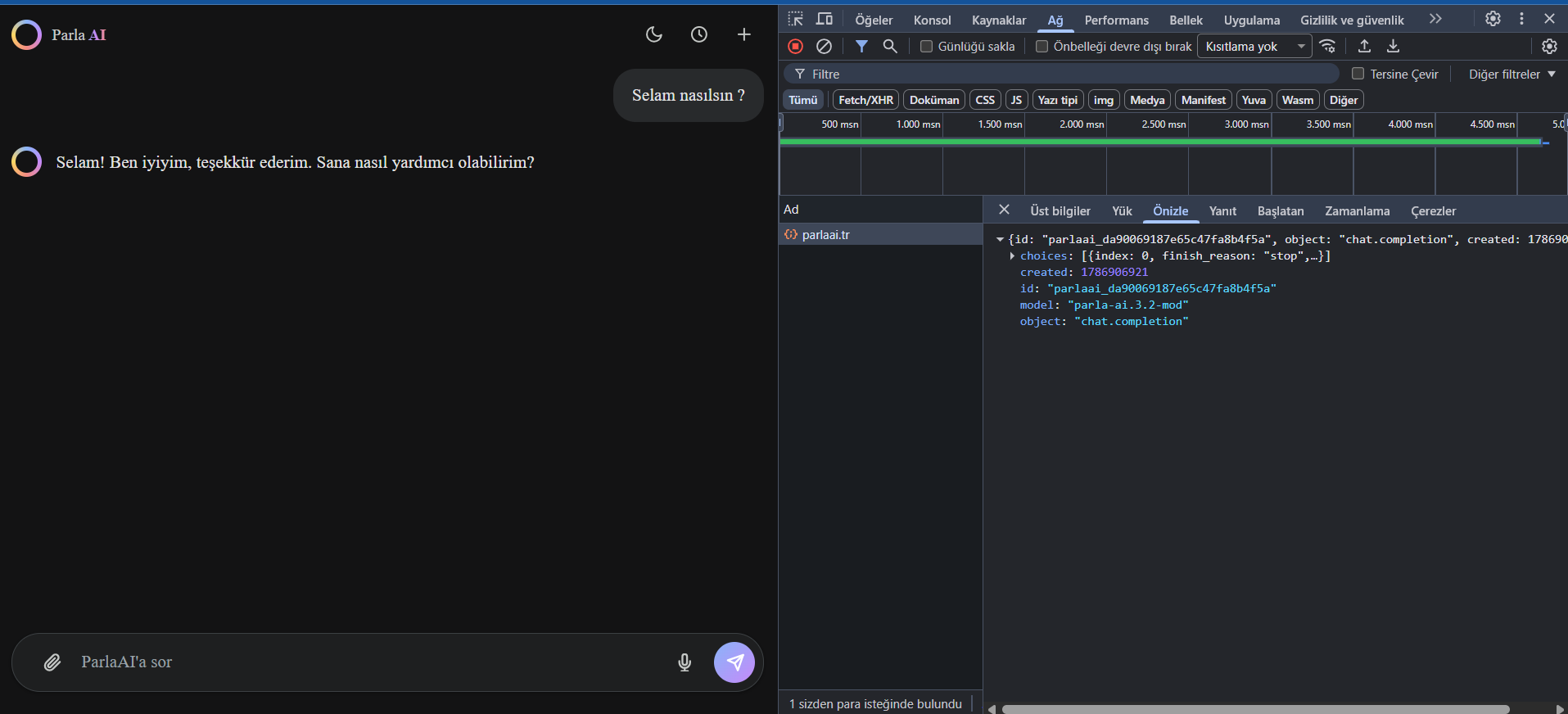This screenshot has height=714, width=1568.
Task: Open DevTools settings gear
Action: click(x=1493, y=19)
